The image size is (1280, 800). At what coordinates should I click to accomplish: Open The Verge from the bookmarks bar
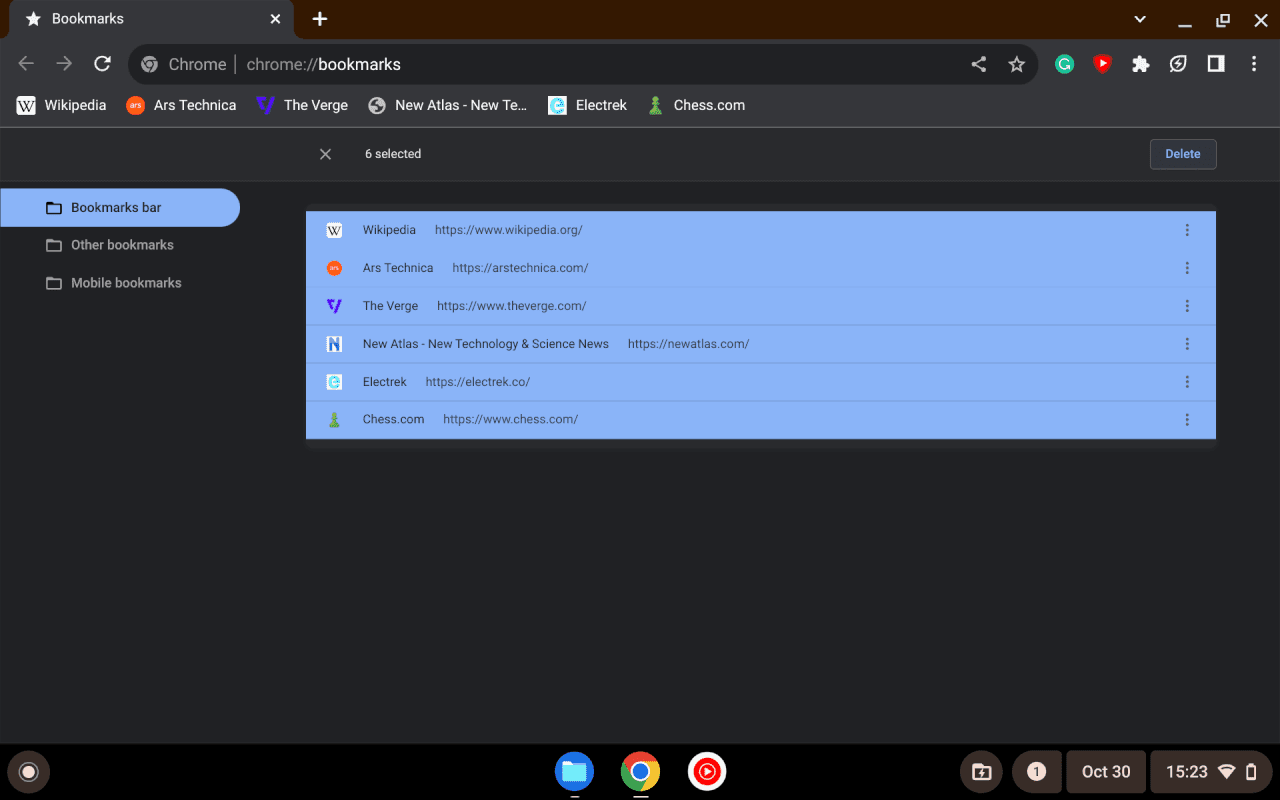point(302,105)
